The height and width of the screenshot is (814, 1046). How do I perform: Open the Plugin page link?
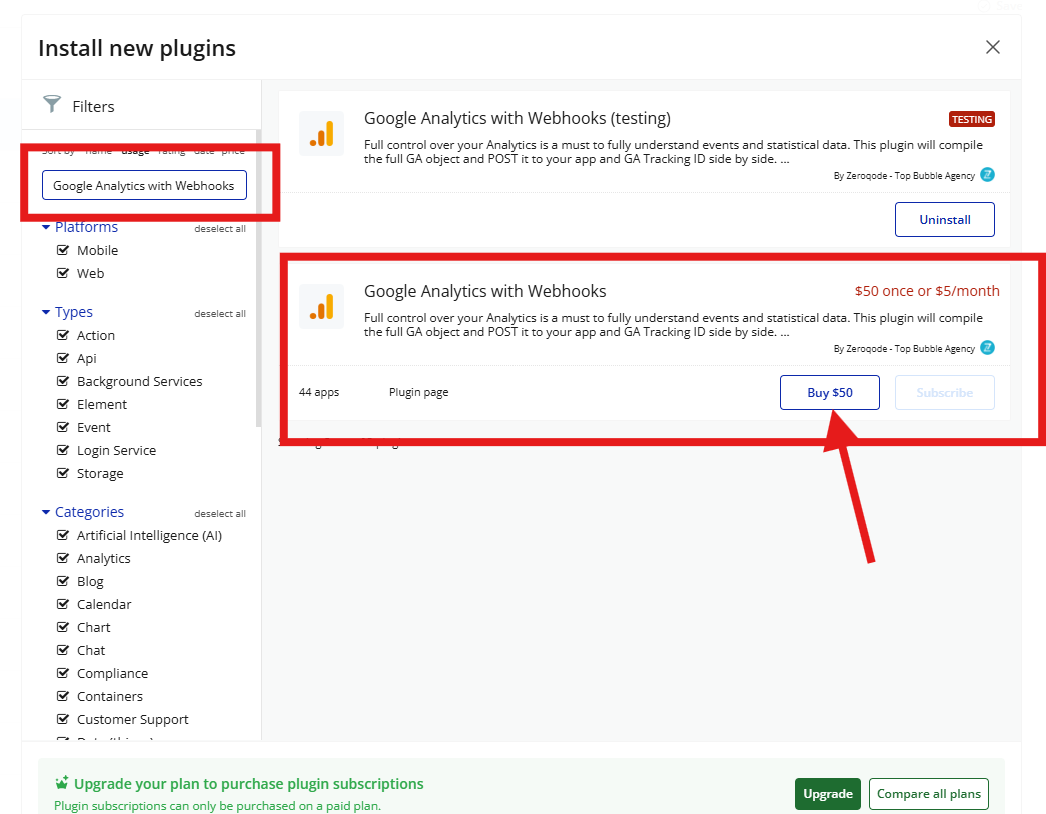(418, 392)
